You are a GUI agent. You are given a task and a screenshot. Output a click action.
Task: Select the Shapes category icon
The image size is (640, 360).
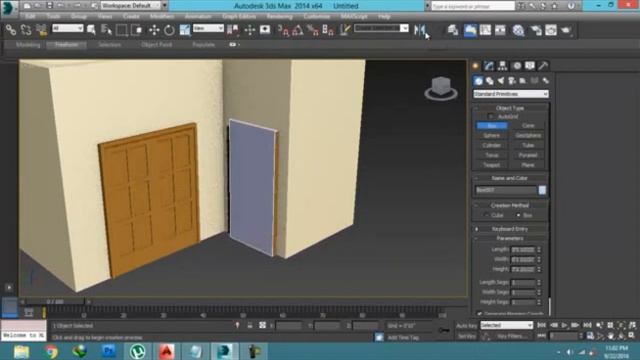pyautogui.click(x=489, y=81)
